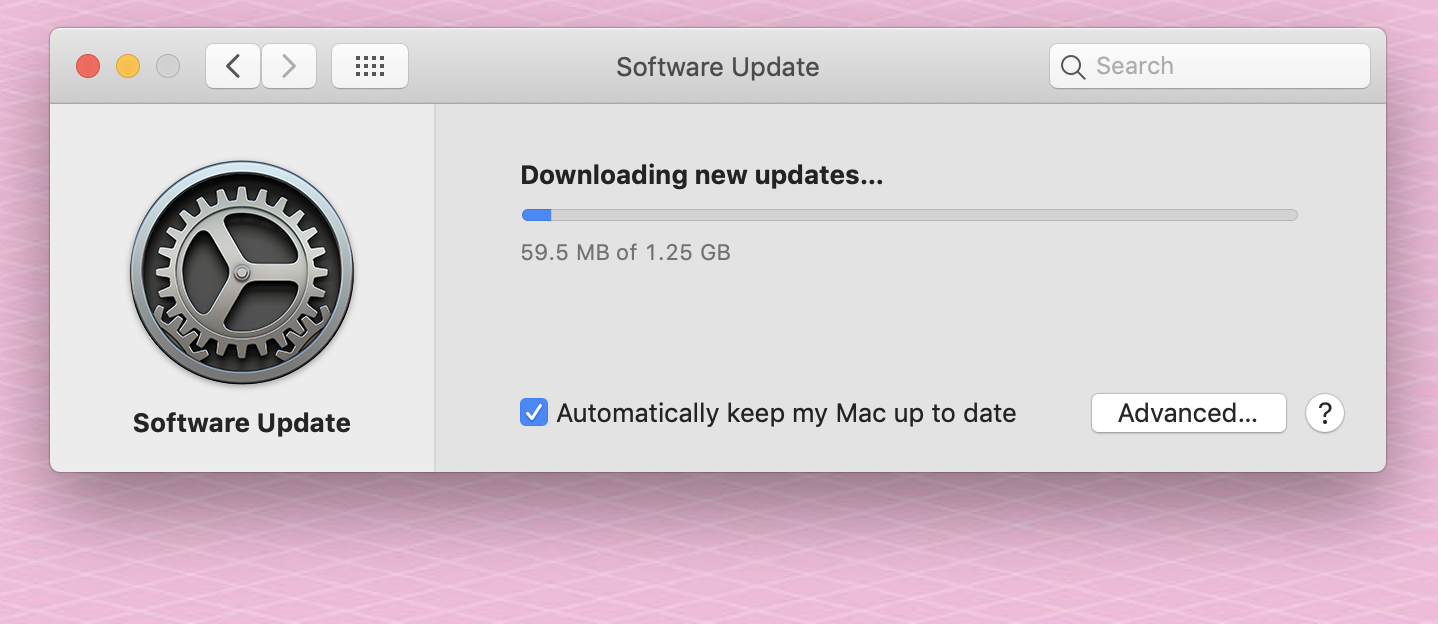1438x624 pixels.
Task: Uncheck Automatically keep my Mac up to date
Action: [x=534, y=412]
